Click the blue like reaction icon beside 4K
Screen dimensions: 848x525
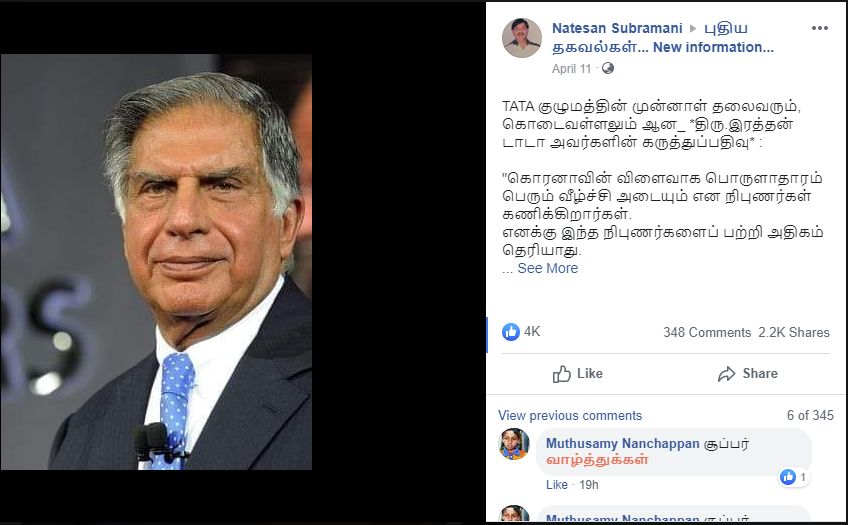point(511,331)
